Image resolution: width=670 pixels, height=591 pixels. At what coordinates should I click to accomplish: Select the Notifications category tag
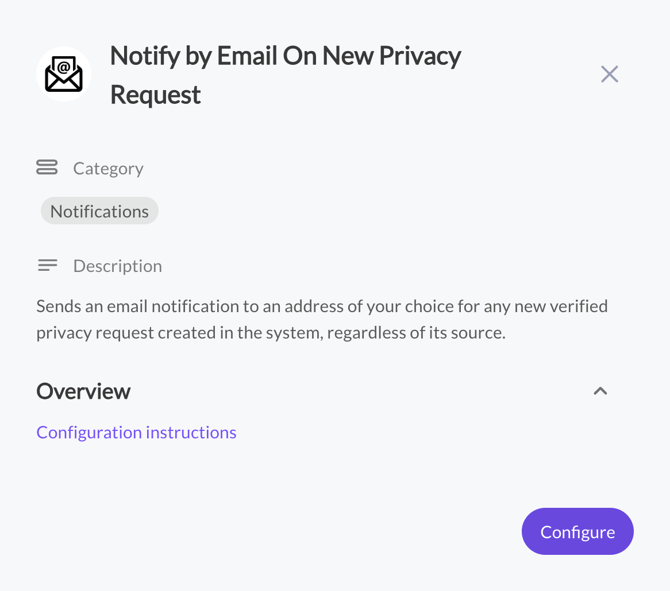click(99, 211)
